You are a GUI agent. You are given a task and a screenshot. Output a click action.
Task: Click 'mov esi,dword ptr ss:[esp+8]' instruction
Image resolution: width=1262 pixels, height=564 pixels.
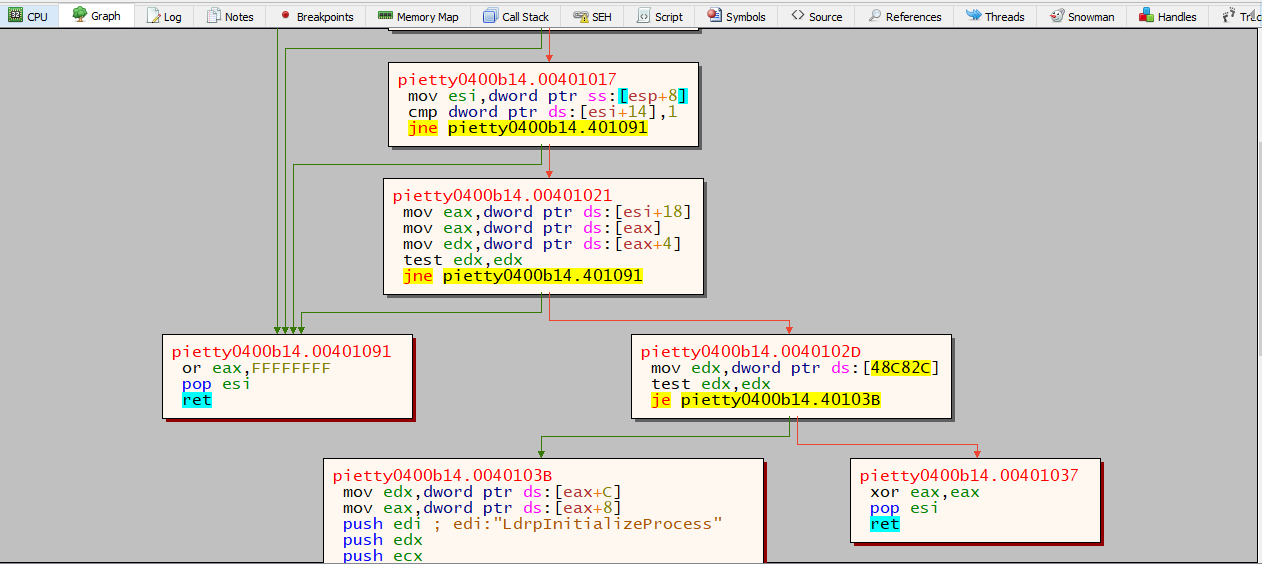coord(548,96)
